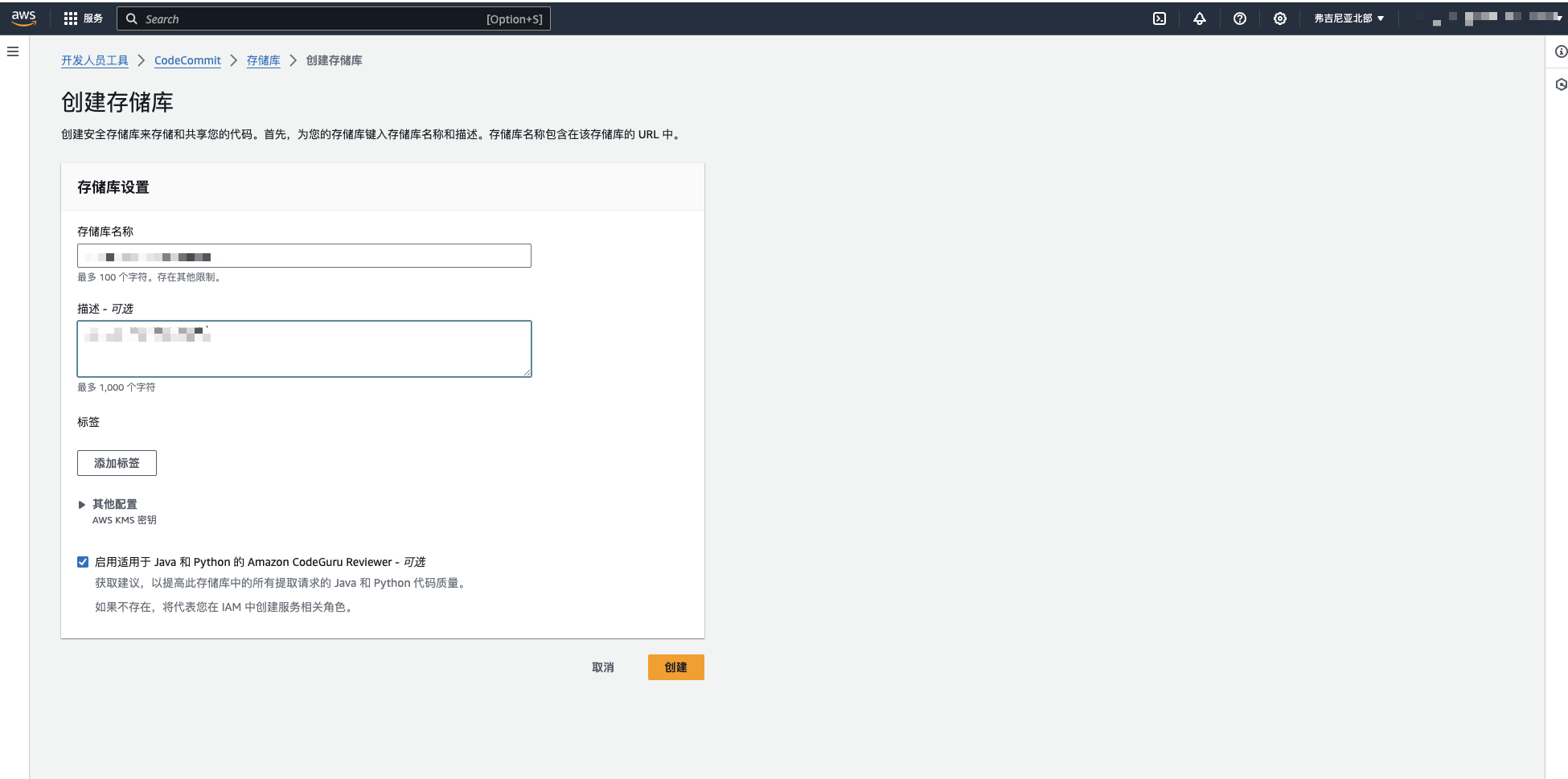Image resolution: width=1568 pixels, height=779 pixels.
Task: Go to CodeCommit breadcrumb
Action: [x=187, y=60]
